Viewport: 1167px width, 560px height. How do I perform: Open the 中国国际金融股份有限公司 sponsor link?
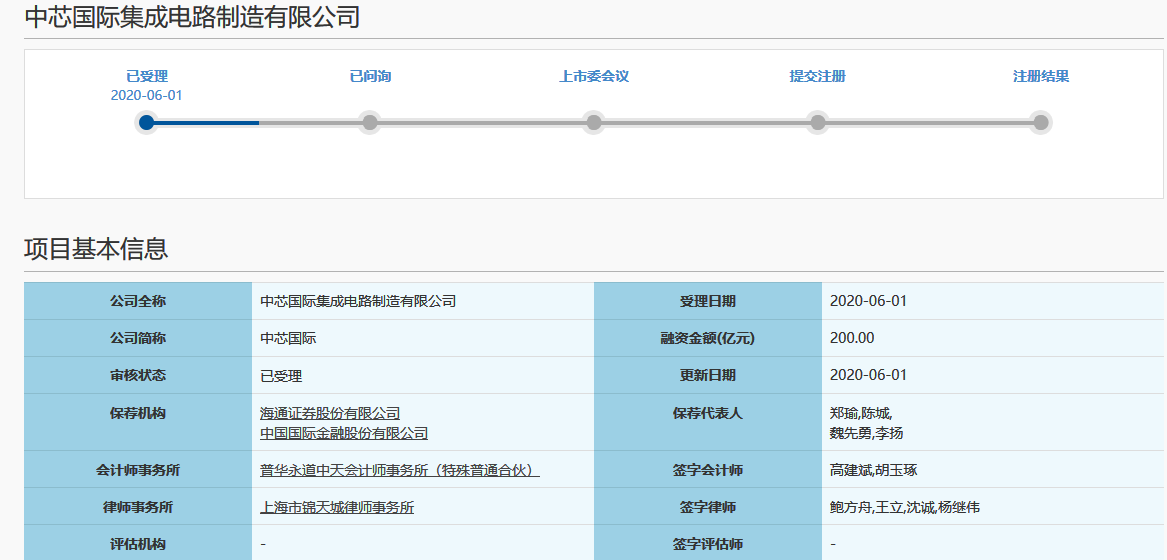click(x=344, y=433)
